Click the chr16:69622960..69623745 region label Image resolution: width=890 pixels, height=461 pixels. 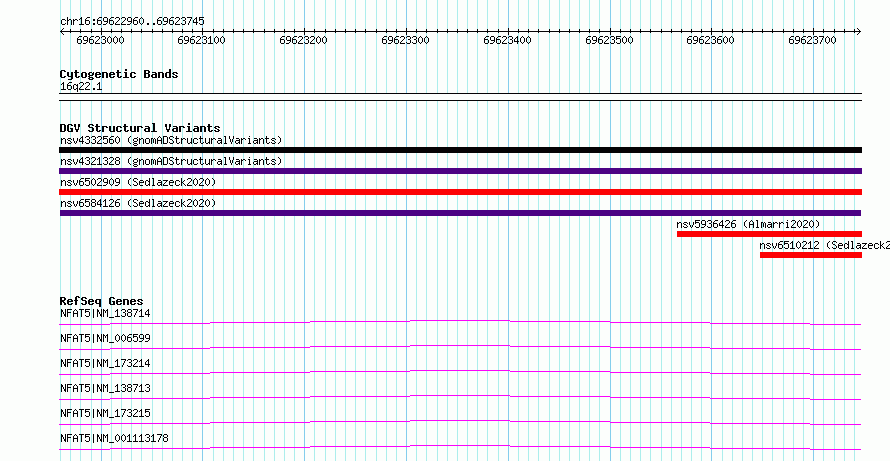(x=132, y=22)
